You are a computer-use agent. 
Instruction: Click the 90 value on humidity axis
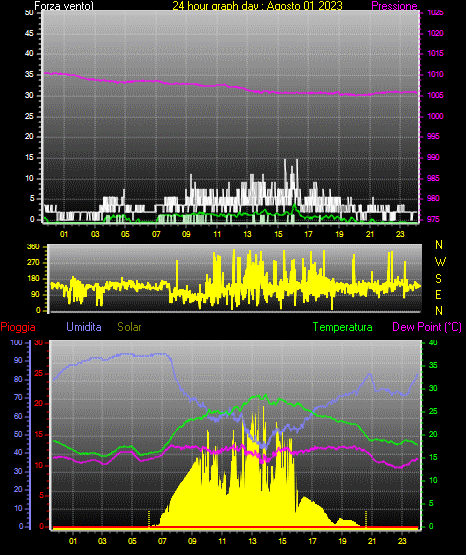(18, 360)
